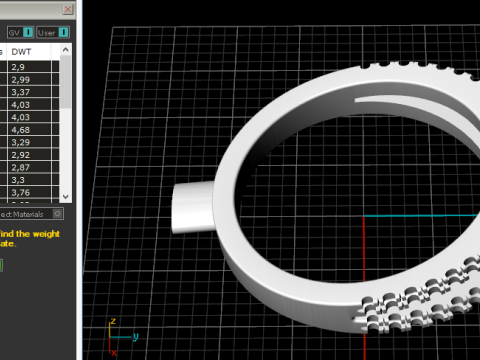The image size is (480, 360).
Task: Select the cylinder sprue on the ring
Action: pyautogui.click(x=193, y=207)
